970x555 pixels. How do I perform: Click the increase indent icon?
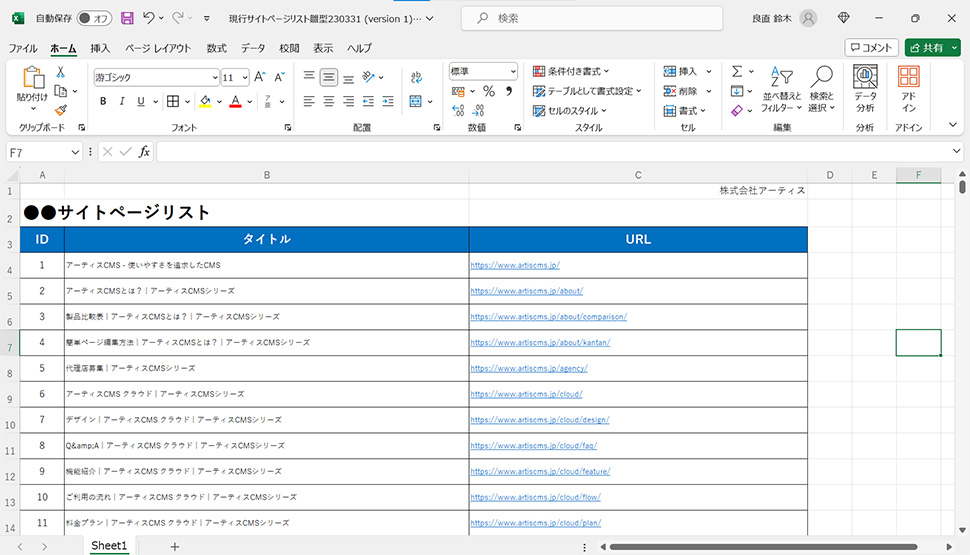[388, 101]
